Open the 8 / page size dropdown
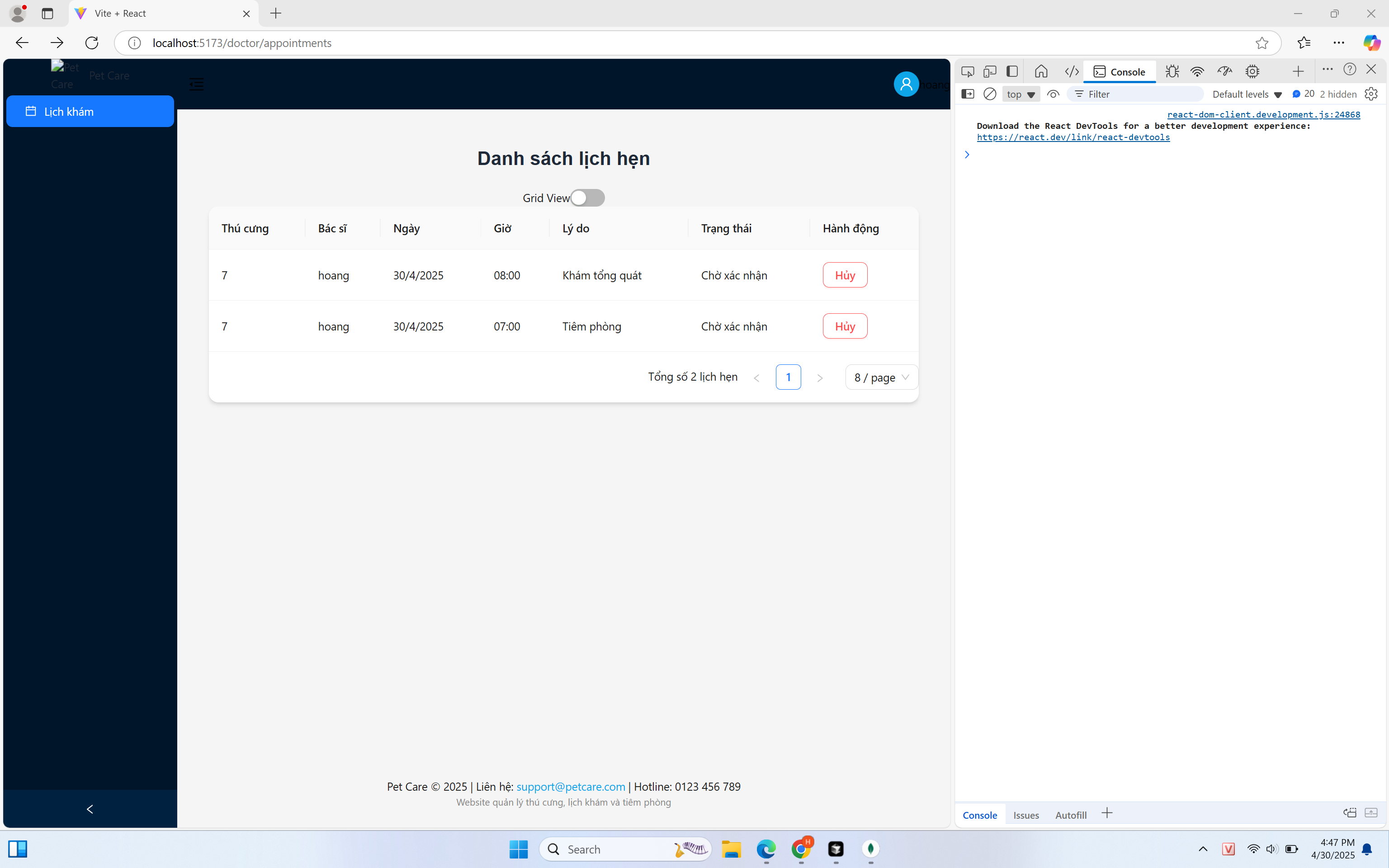Image resolution: width=1389 pixels, height=868 pixels. click(881, 377)
